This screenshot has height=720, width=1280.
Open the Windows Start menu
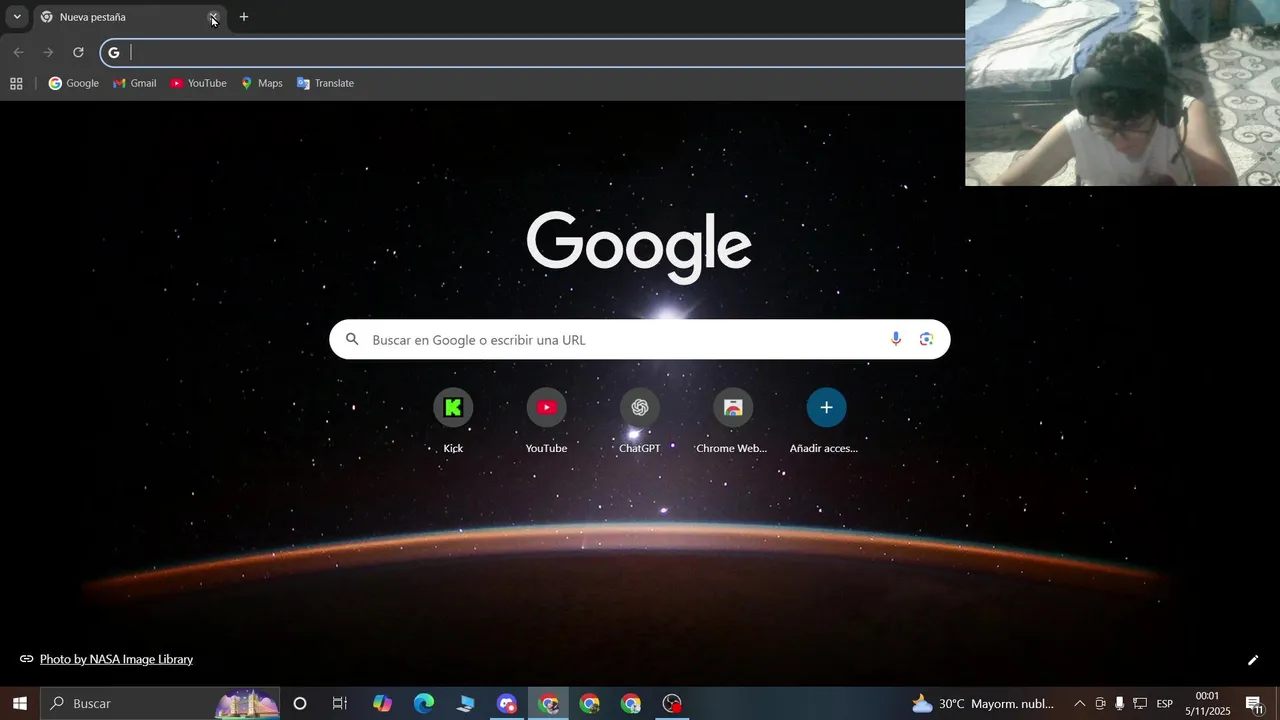[19, 703]
